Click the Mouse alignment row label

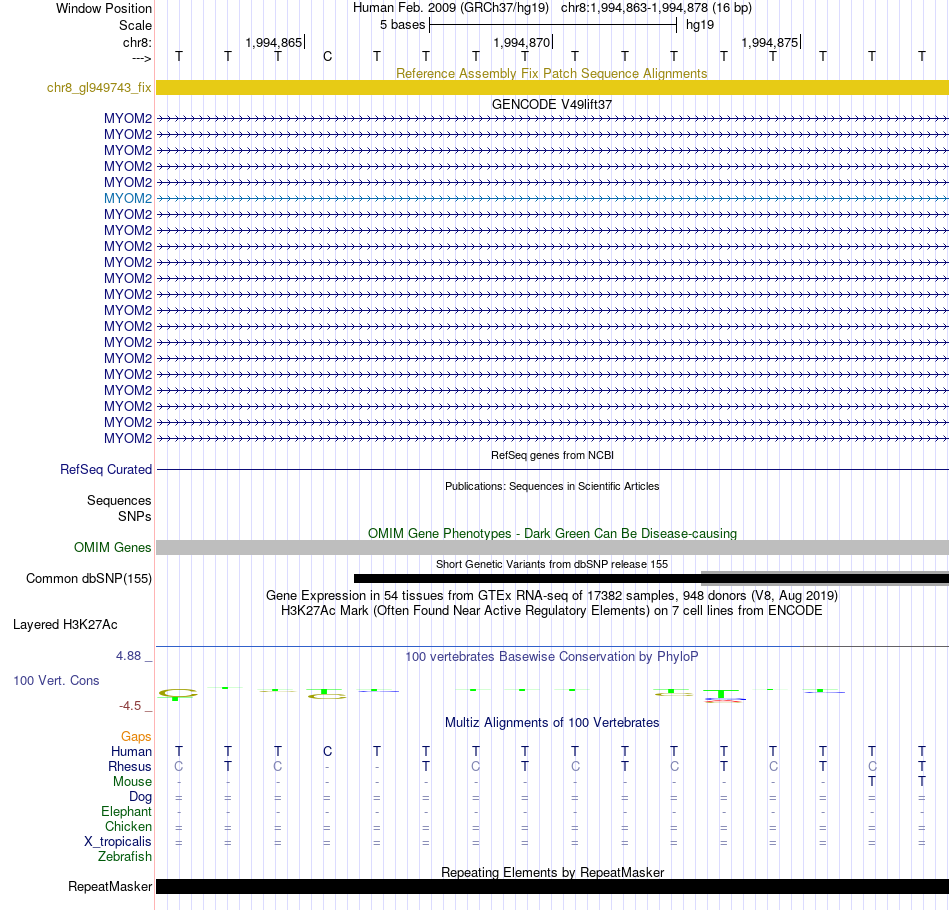coord(132,782)
